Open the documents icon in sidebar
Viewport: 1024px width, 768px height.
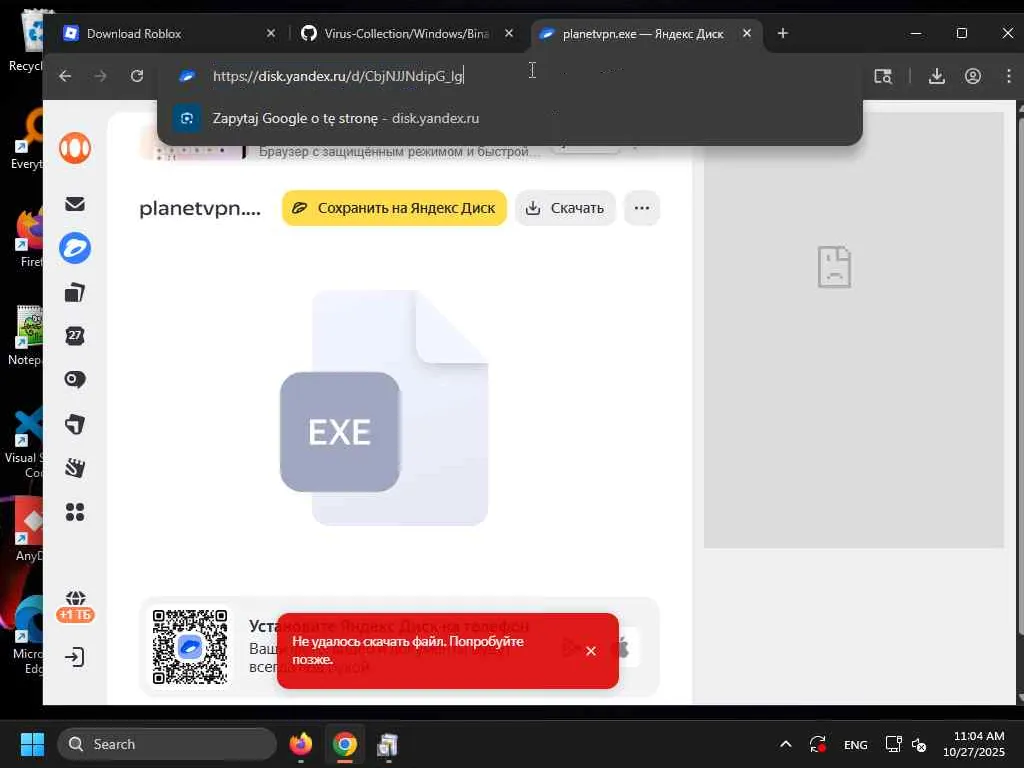(x=75, y=292)
